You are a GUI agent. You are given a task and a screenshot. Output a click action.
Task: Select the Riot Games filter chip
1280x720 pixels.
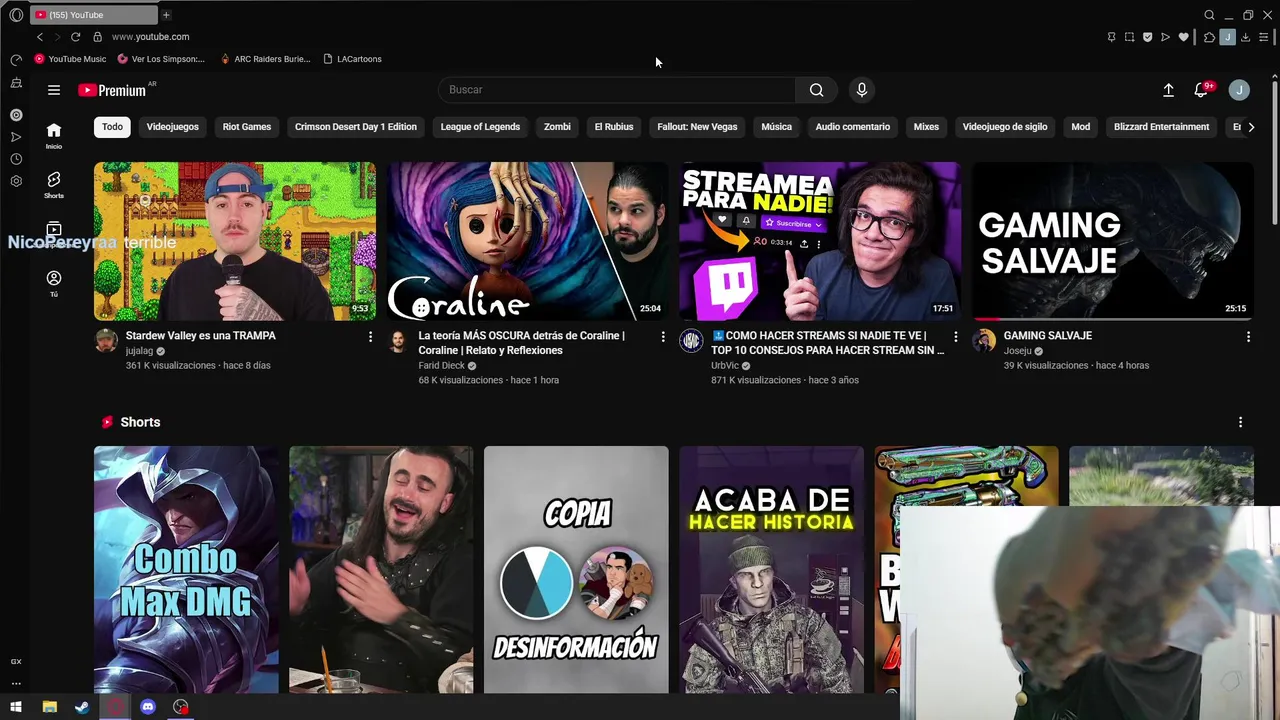247,127
